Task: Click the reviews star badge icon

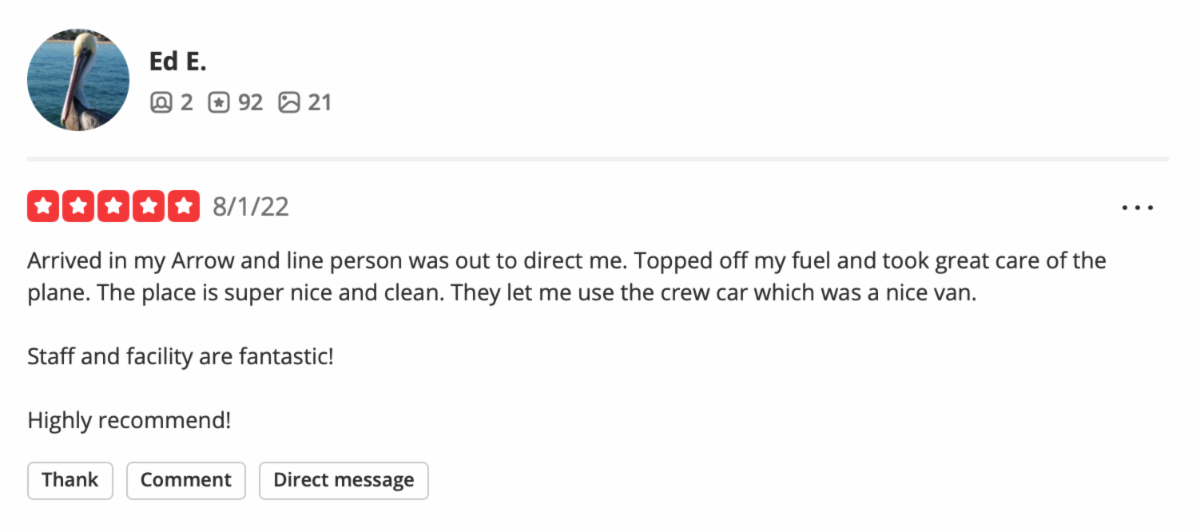Action: point(218,102)
